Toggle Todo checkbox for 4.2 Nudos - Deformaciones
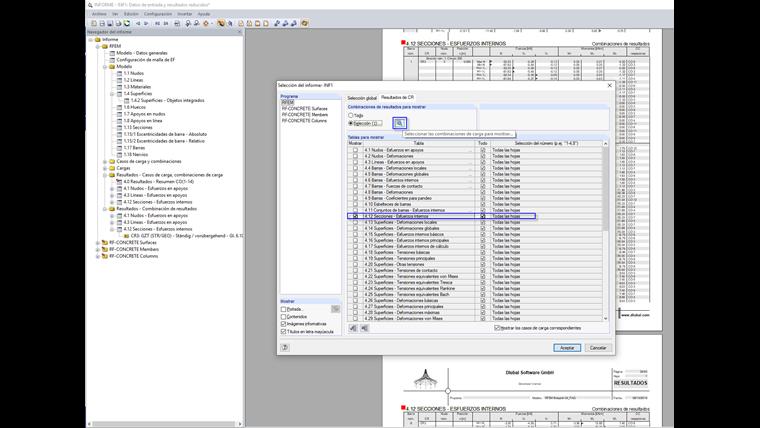The width and height of the screenshot is (760, 428). [483, 156]
